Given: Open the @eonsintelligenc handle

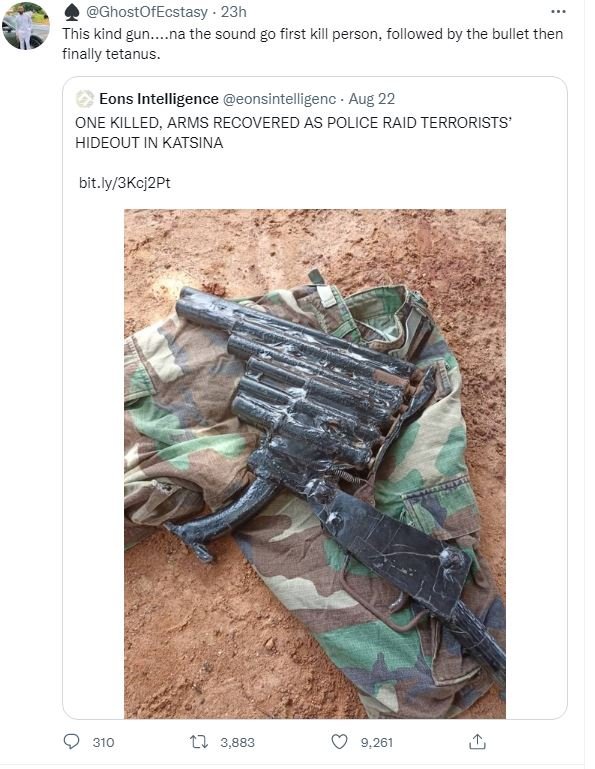Looking at the screenshot, I should point(279,99).
